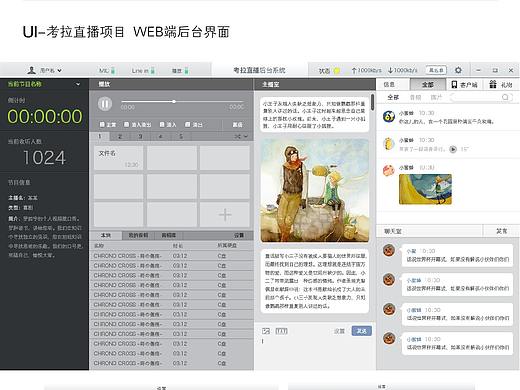Click the download speed arrow 1000kb/s

[x=390, y=70]
